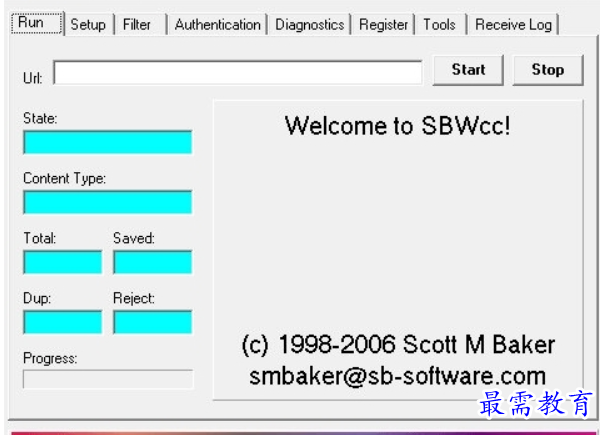Click the 'Saved:' label

click(134, 238)
